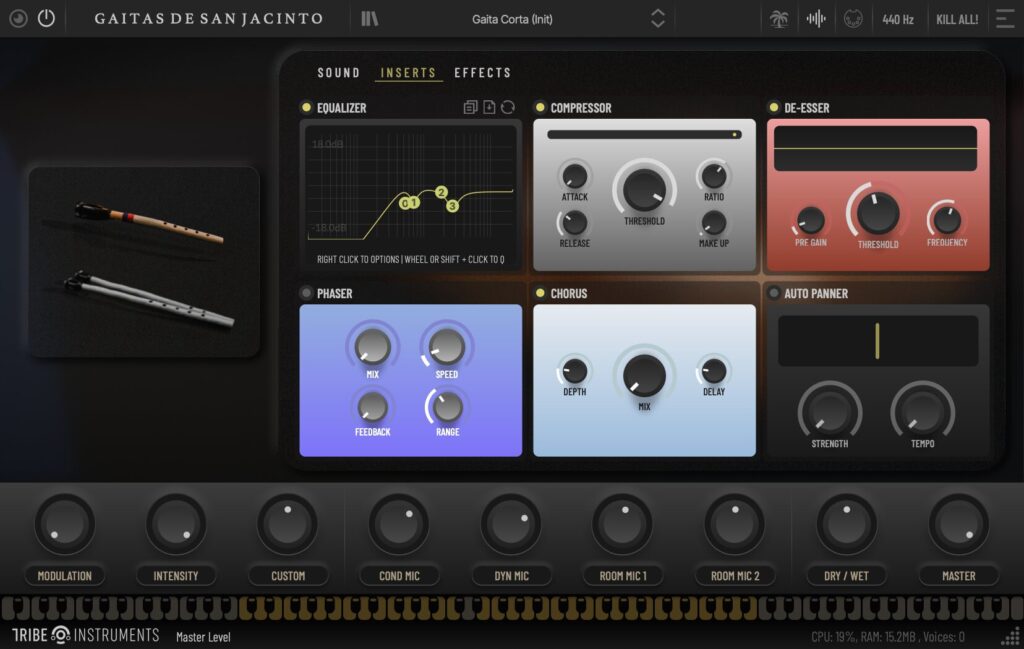Click the Gaita Corta (Init) preset name
The width and height of the screenshot is (1024, 649).
512,20
